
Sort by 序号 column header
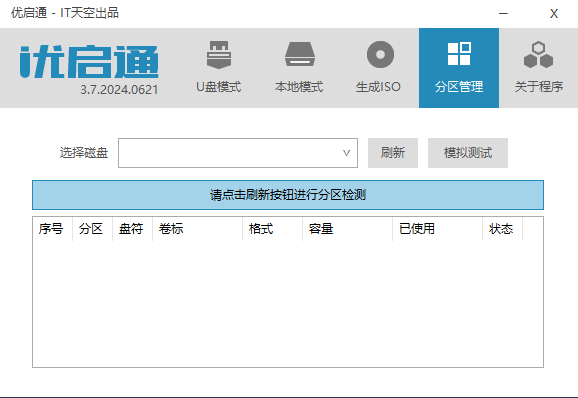(x=52, y=229)
